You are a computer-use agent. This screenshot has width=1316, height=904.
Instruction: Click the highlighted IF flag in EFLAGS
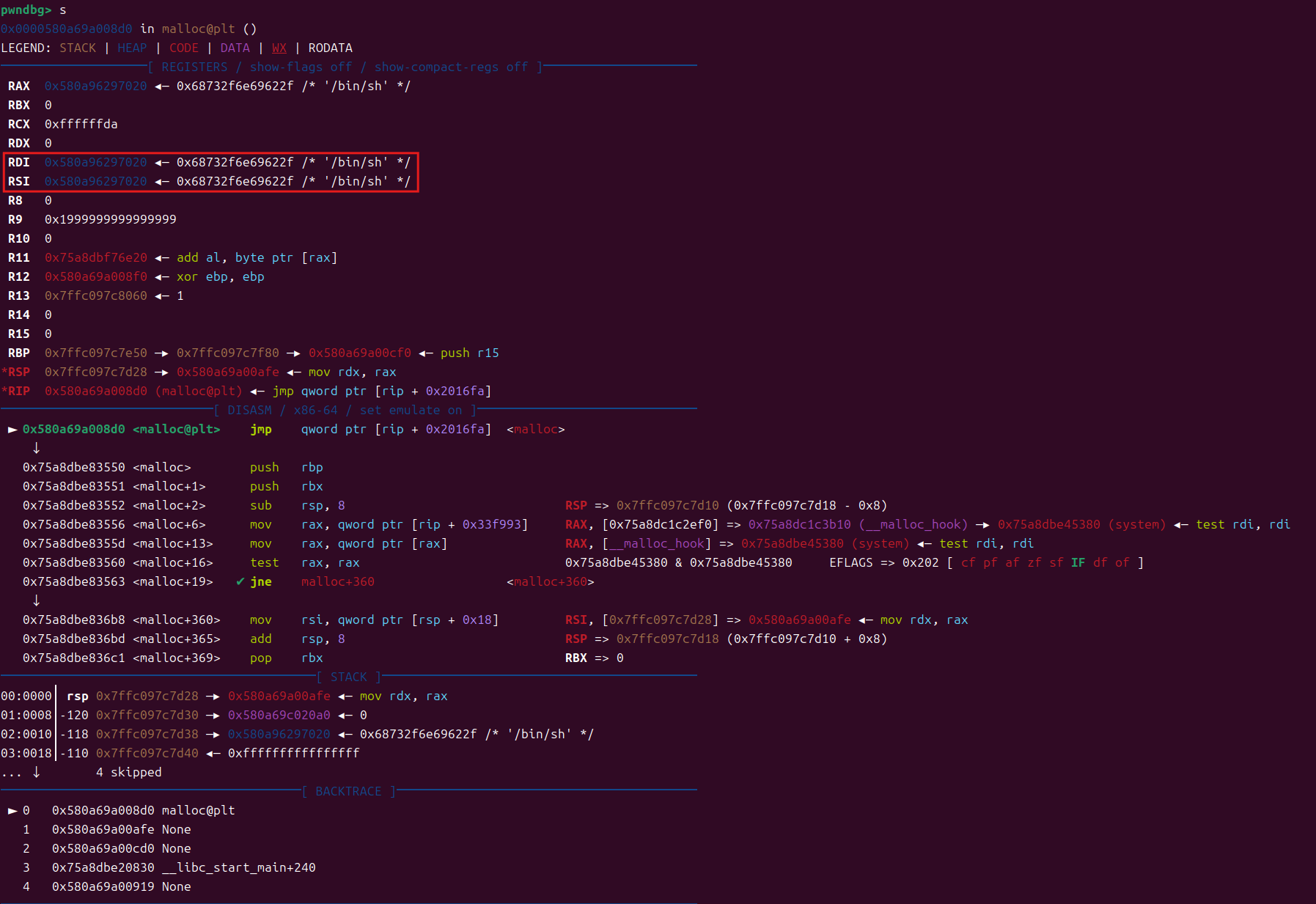point(1078,563)
